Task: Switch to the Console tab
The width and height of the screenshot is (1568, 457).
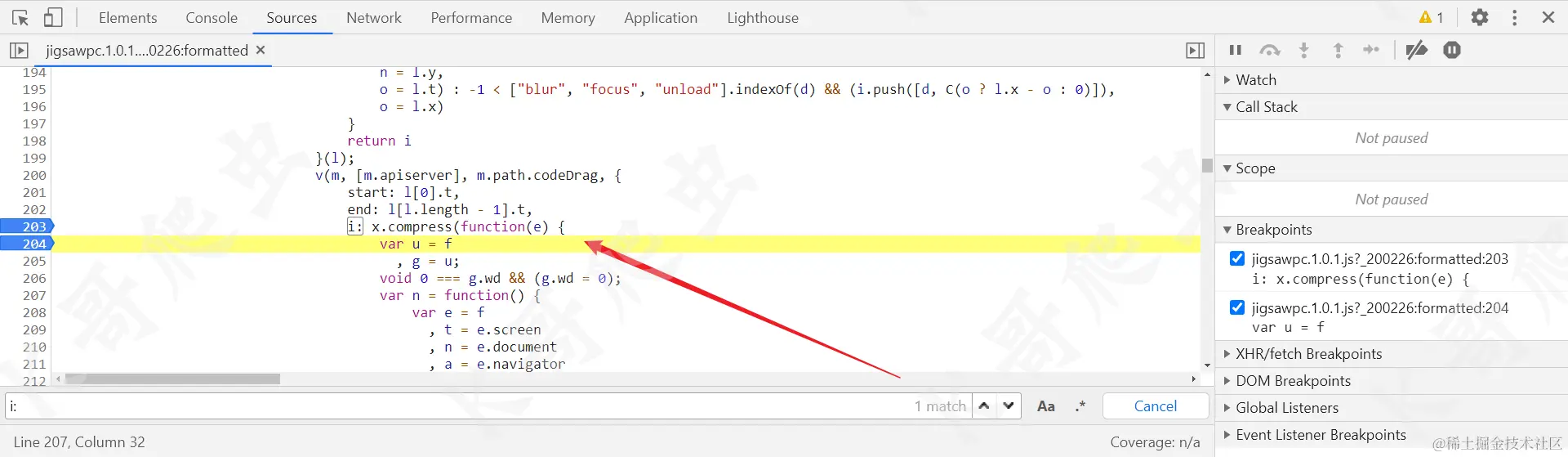Action: pyautogui.click(x=212, y=17)
